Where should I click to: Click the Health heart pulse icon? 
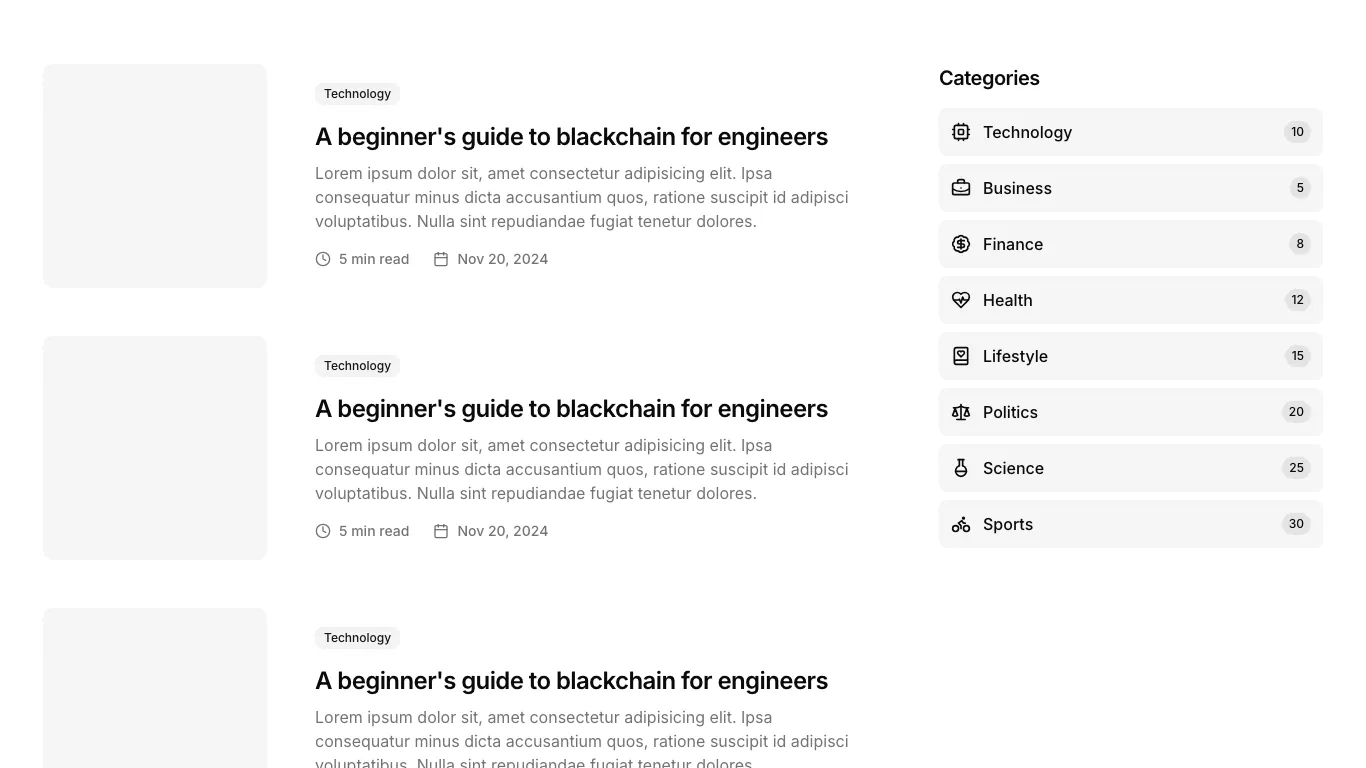coord(961,300)
